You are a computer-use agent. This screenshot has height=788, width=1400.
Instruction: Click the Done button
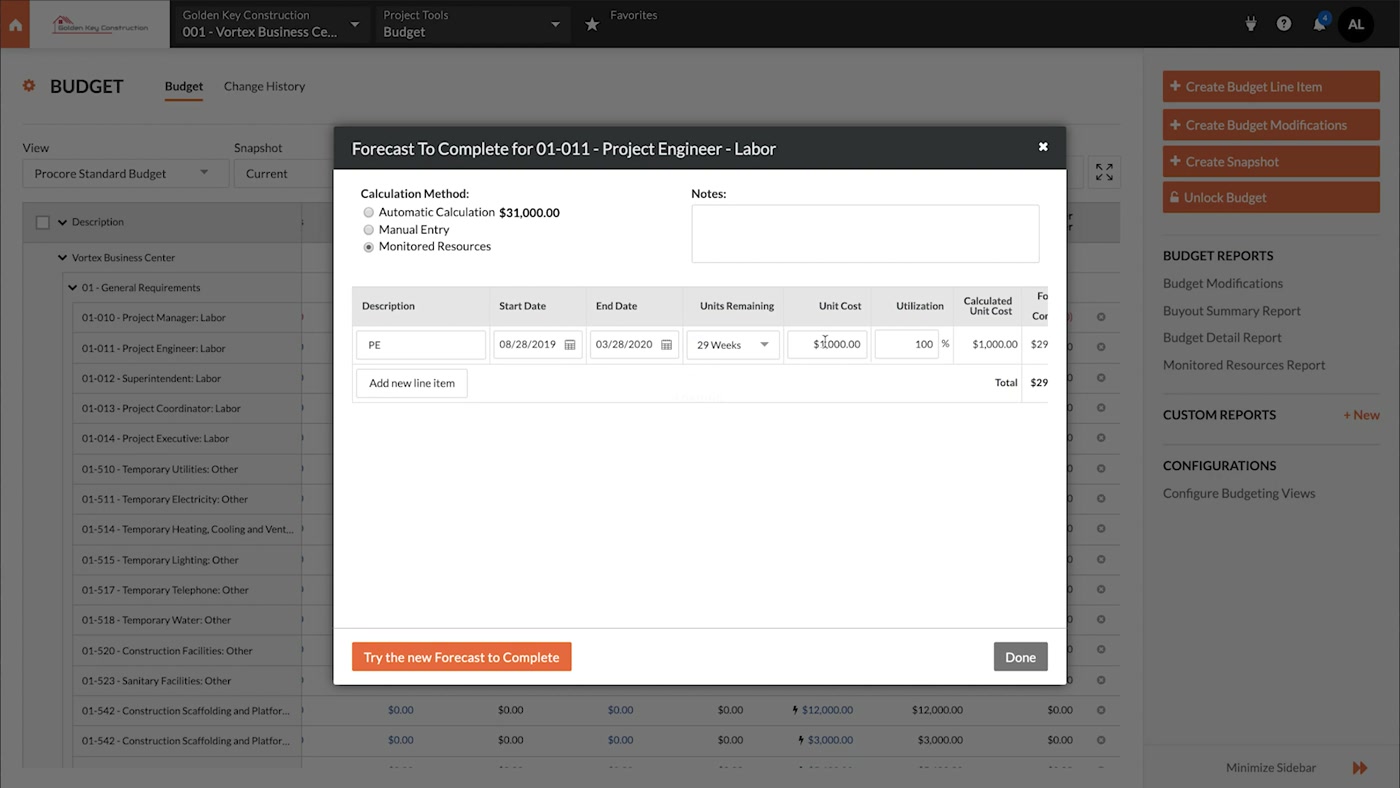pos(1020,657)
